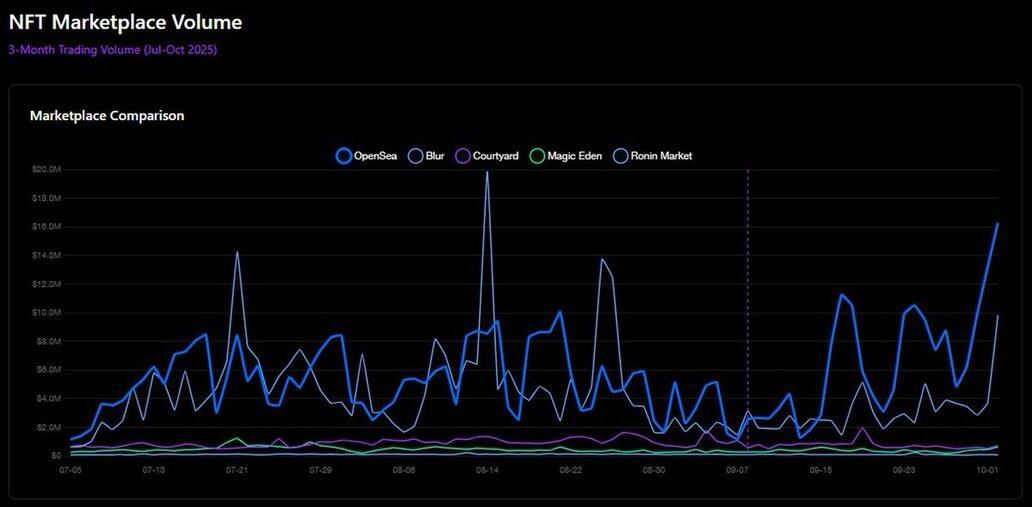
Task: Select the tallest Blur spike near 08-14
Action: click(487, 173)
